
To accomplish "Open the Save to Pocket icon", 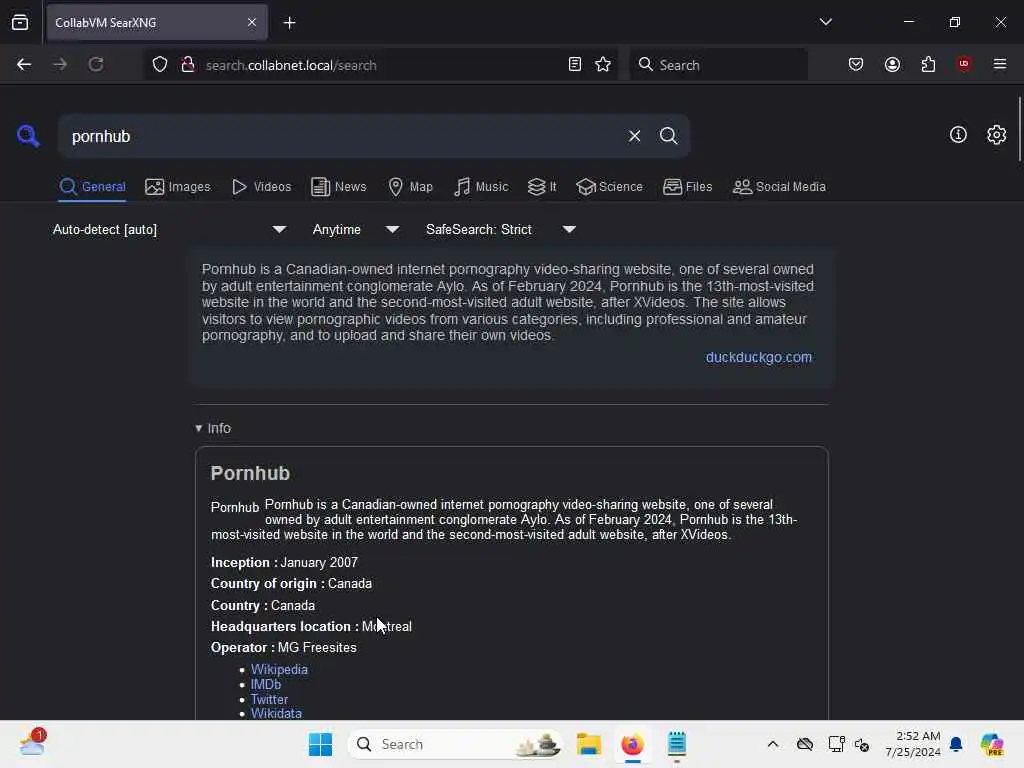I will (x=856, y=64).
